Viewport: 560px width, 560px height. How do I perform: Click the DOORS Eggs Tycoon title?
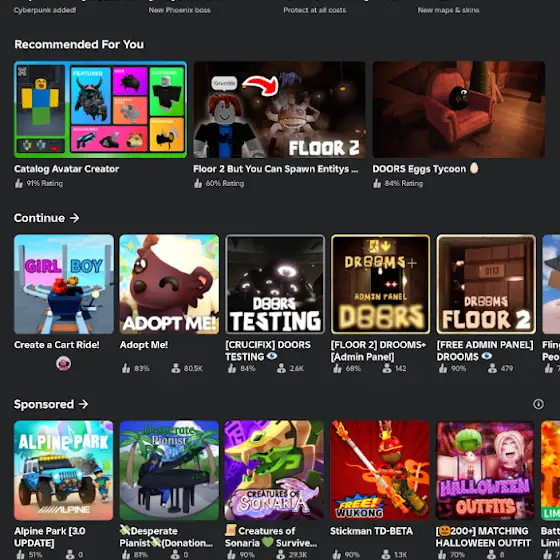425,169
